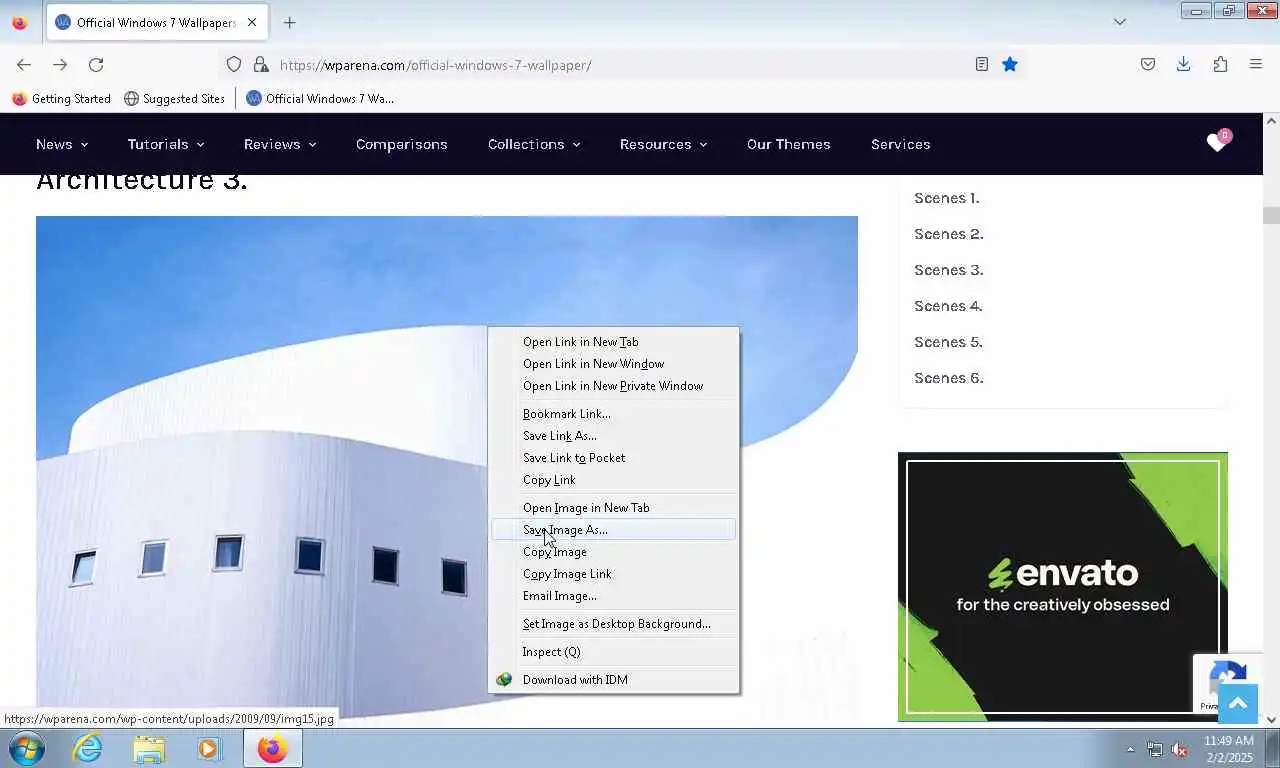Screen dimensions: 1280x768
Task: Expand the Resources dropdown
Action: click(663, 144)
